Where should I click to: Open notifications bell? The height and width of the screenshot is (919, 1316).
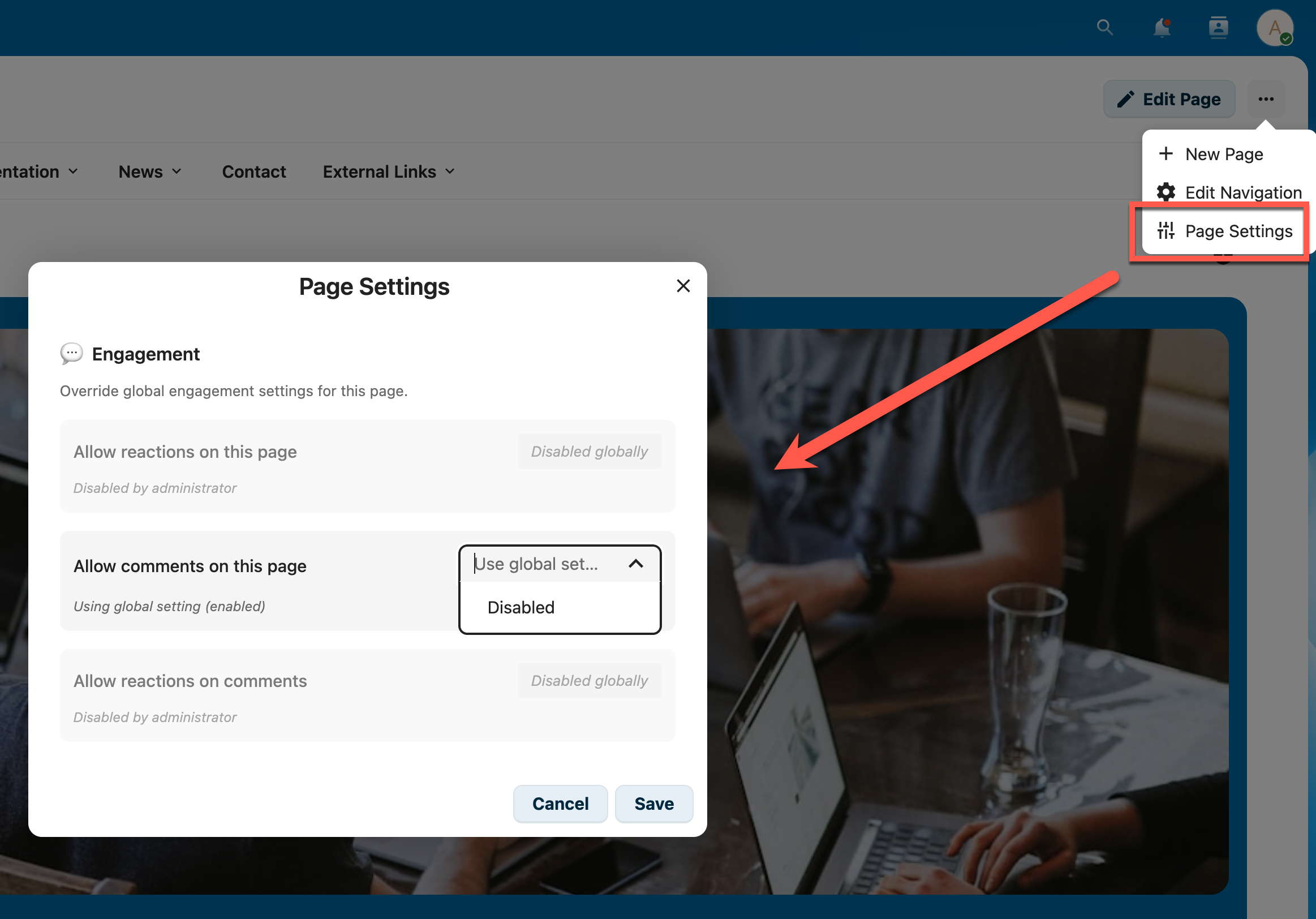(x=1162, y=28)
